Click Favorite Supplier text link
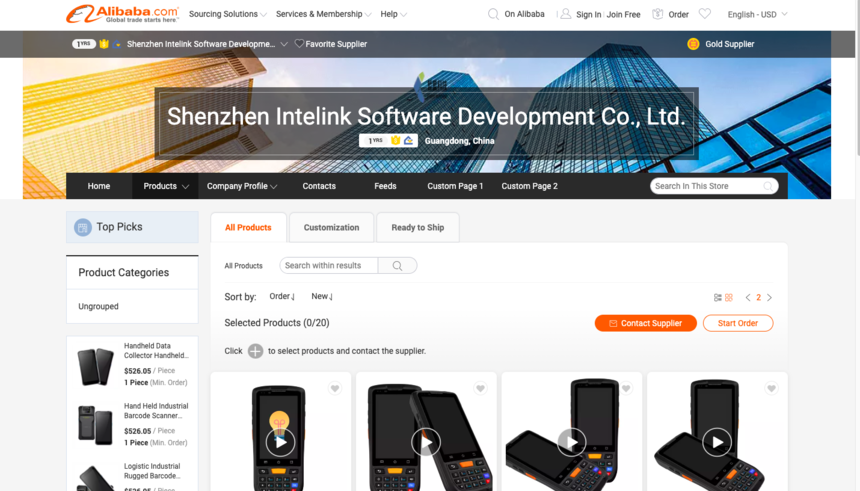This screenshot has width=860, height=491. [x=336, y=44]
